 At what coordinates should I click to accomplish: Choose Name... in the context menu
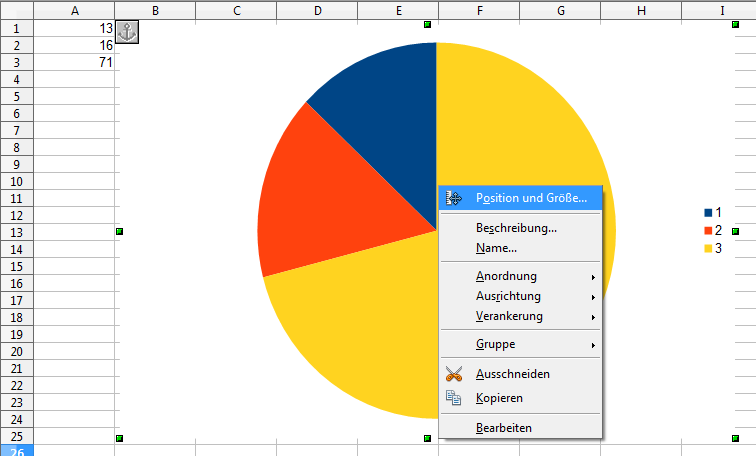click(x=496, y=248)
